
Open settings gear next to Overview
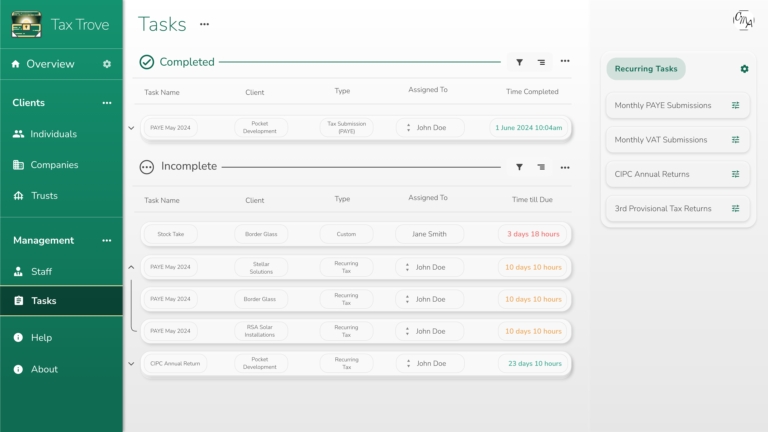click(x=107, y=64)
